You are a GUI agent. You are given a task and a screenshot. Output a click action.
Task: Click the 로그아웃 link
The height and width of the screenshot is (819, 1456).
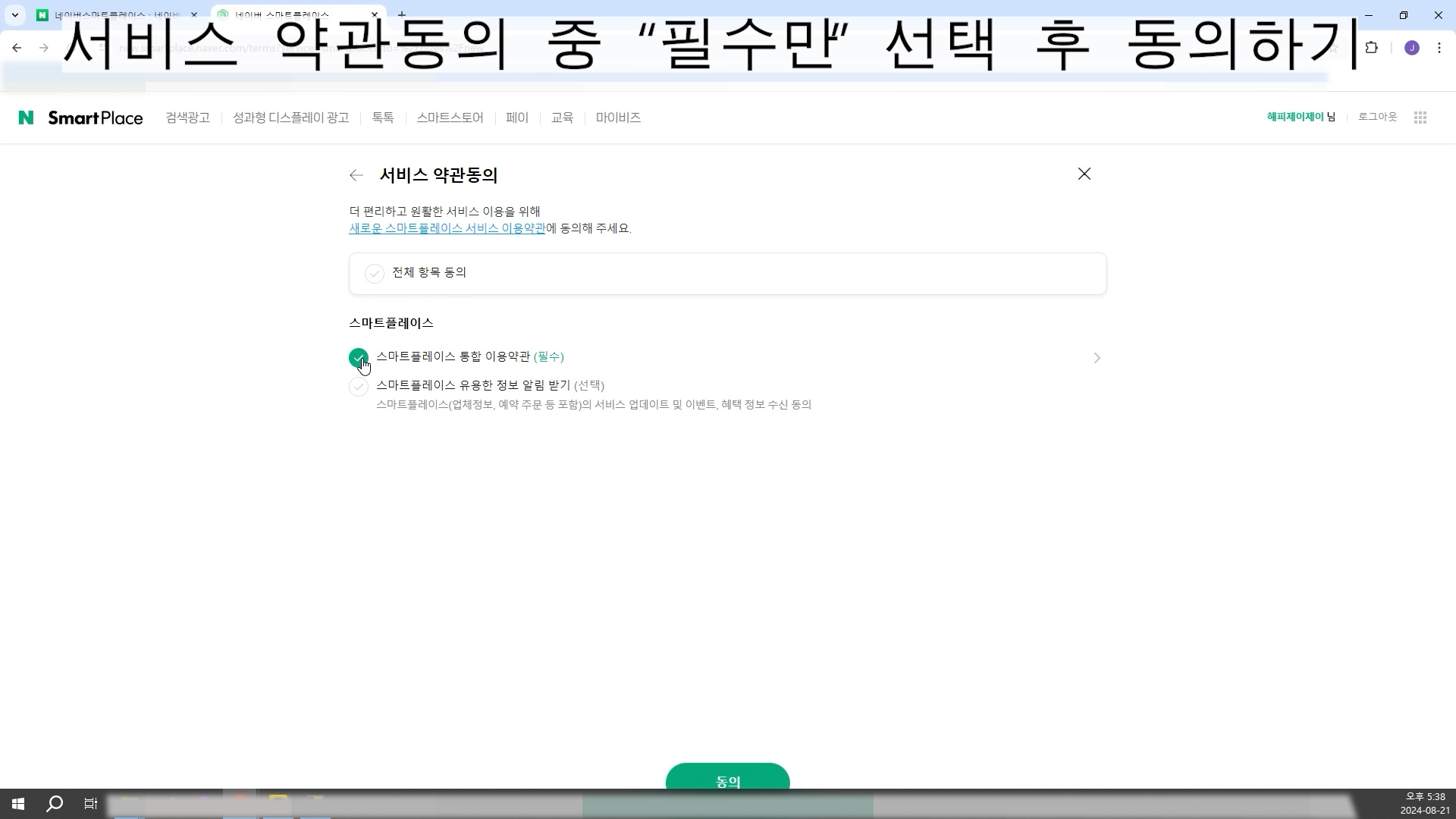[x=1377, y=117]
